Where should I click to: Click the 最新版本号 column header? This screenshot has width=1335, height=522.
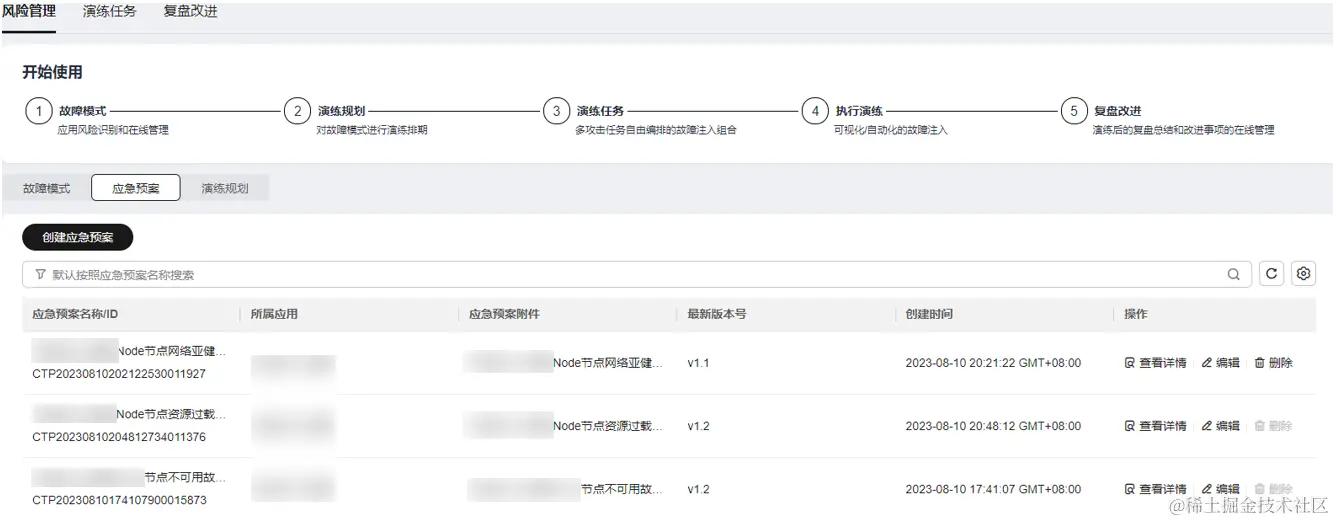coord(717,314)
